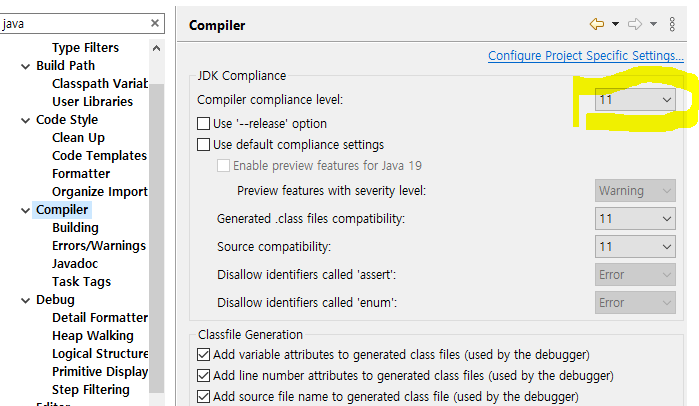Collapse the Compiler tree node
This screenshot has height=406, width=699.
click(25, 210)
